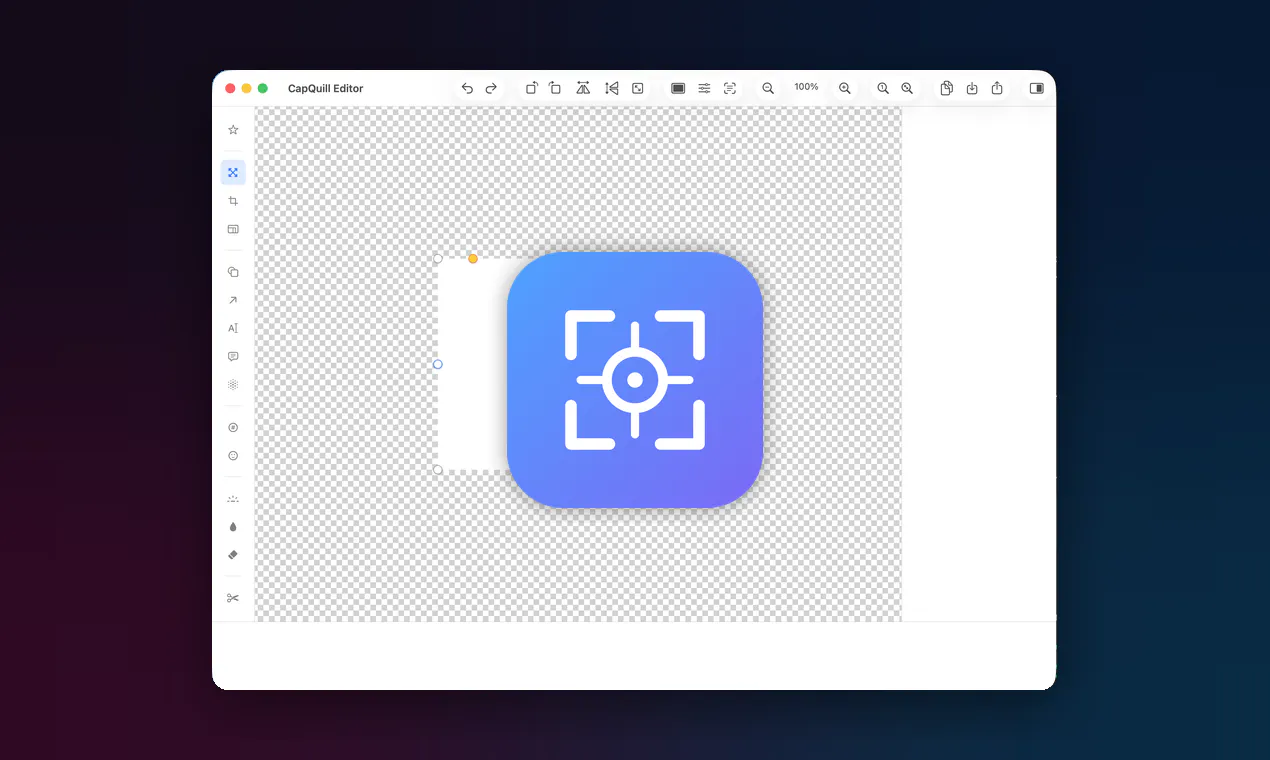Click the bottom-left selection handle

pyautogui.click(x=438, y=470)
